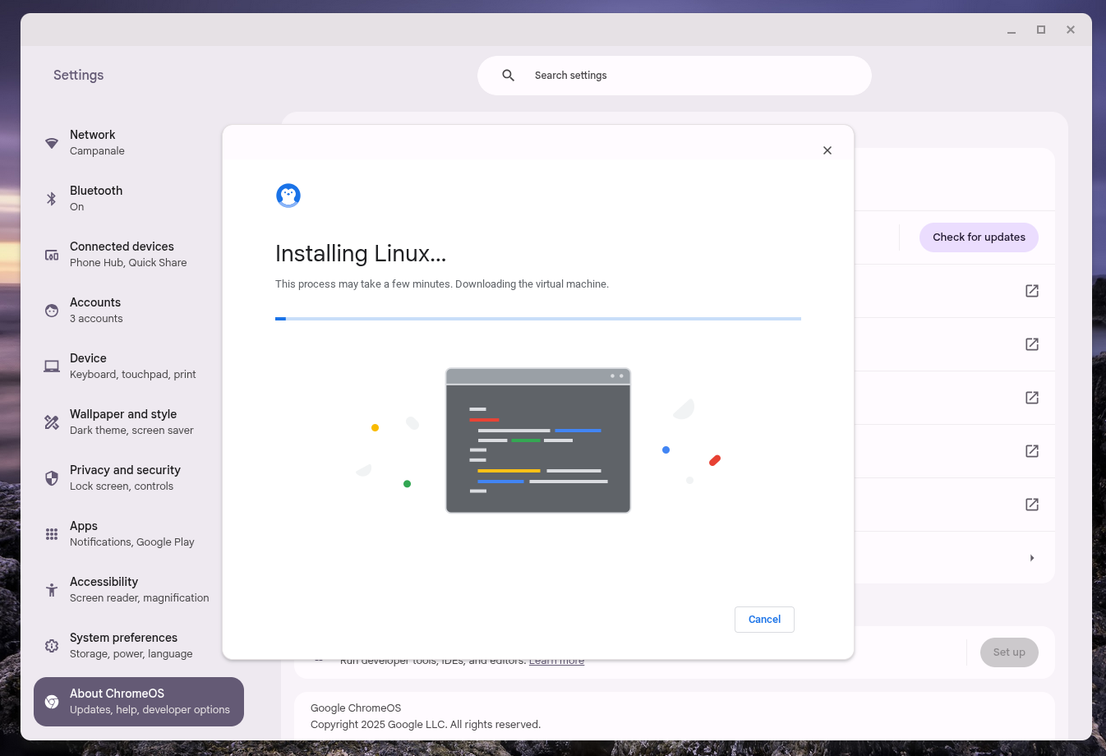Expand the row with the right arrow chevron

pos(1032,558)
